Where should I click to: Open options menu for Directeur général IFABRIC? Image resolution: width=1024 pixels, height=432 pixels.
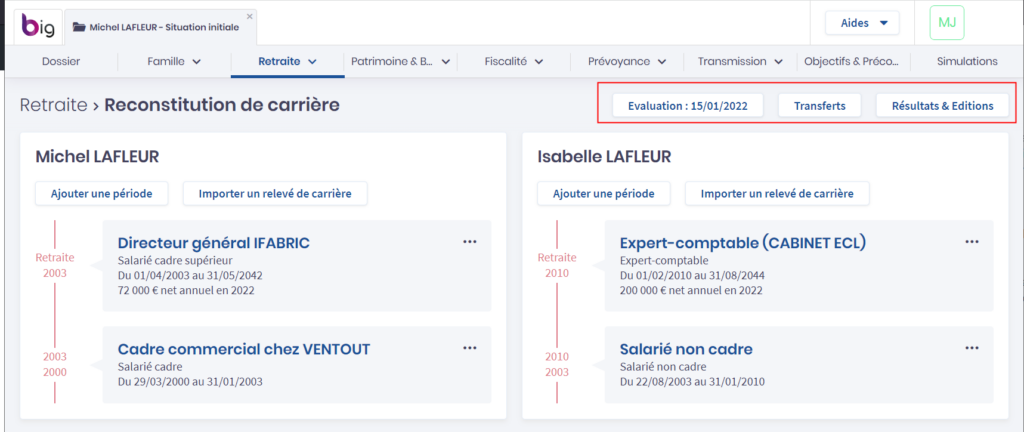tap(470, 242)
